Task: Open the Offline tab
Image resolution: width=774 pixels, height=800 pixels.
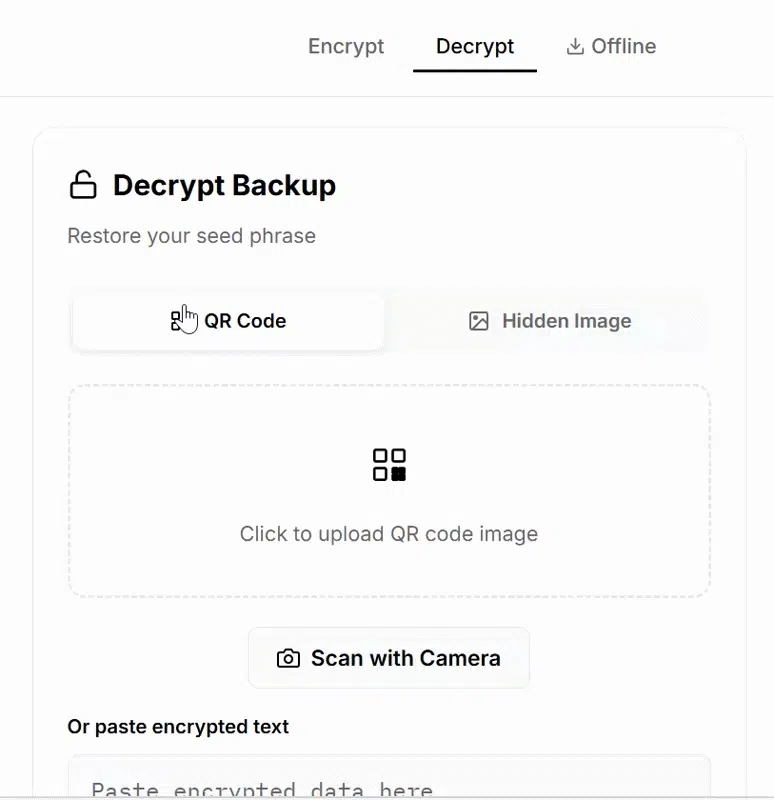Action: point(611,46)
